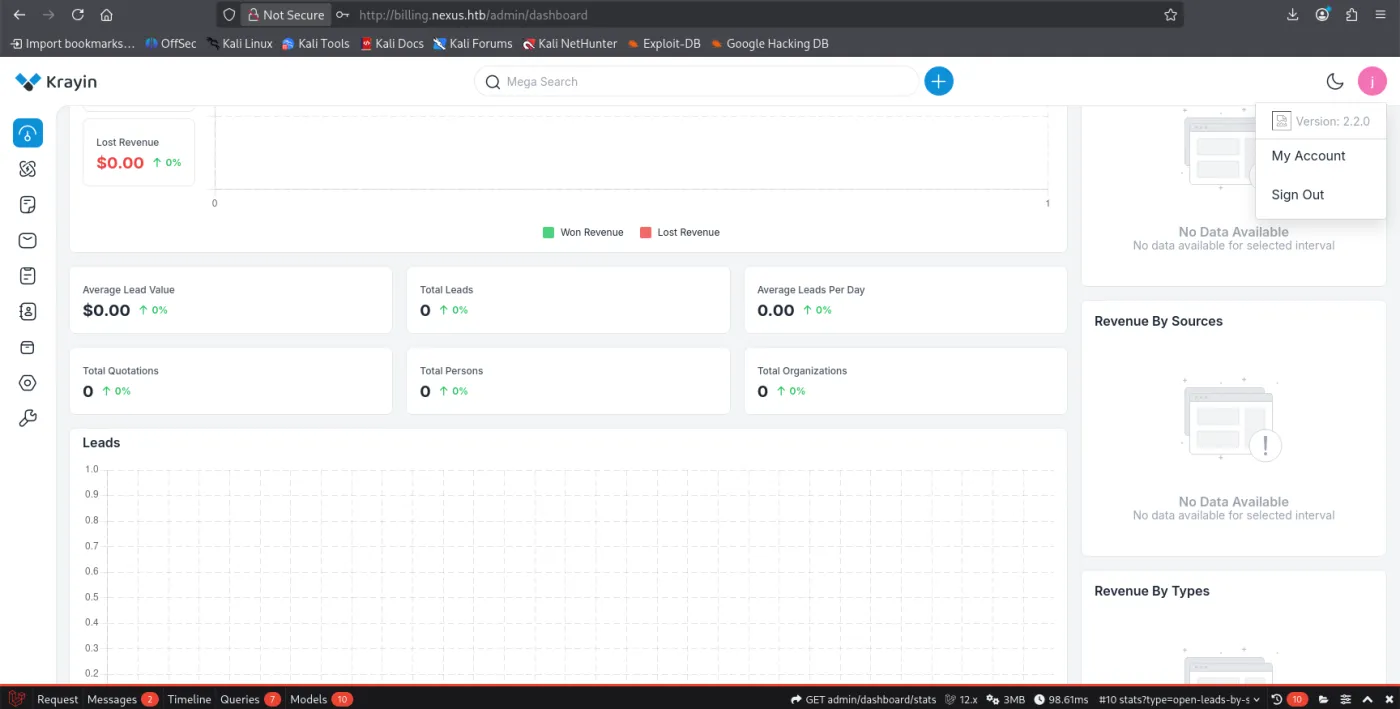
Task: Click 98.61ms request duration indicator
Action: [1061, 699]
